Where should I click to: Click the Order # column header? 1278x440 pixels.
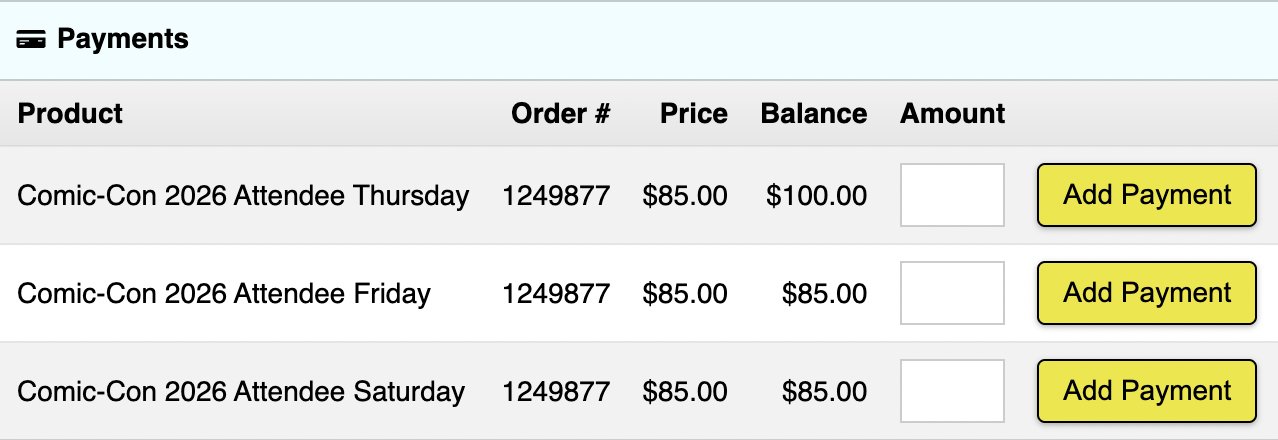(x=560, y=113)
